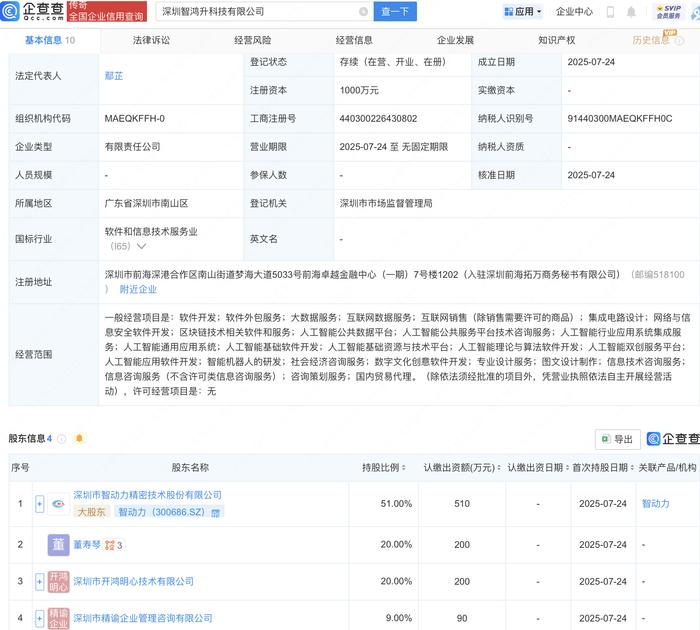Image resolution: width=700 pixels, height=630 pixels.
Task: Click 附近企业 link
Action: 138,289
